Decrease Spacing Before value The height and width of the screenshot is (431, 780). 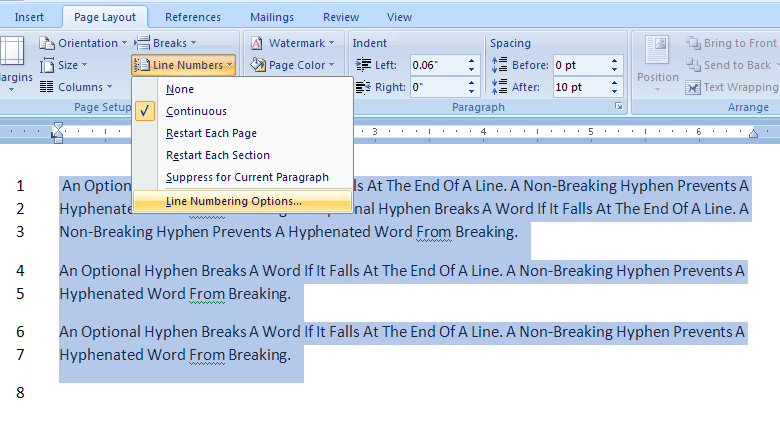click(614, 69)
